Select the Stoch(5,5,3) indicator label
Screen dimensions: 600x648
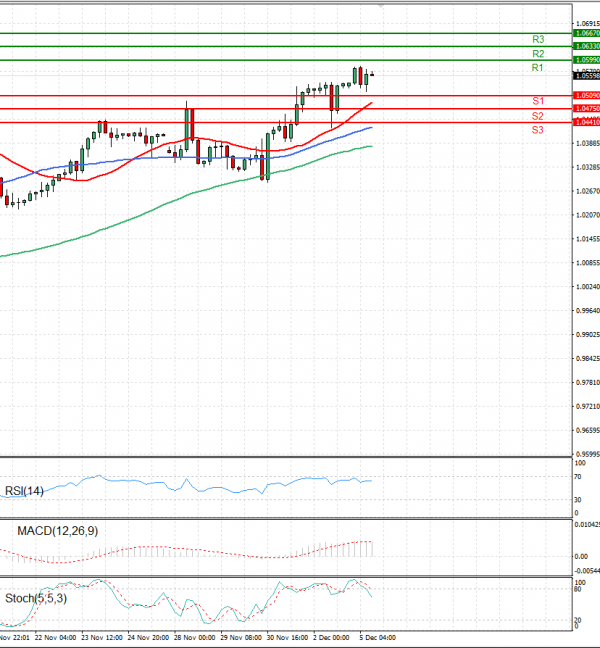[38, 598]
